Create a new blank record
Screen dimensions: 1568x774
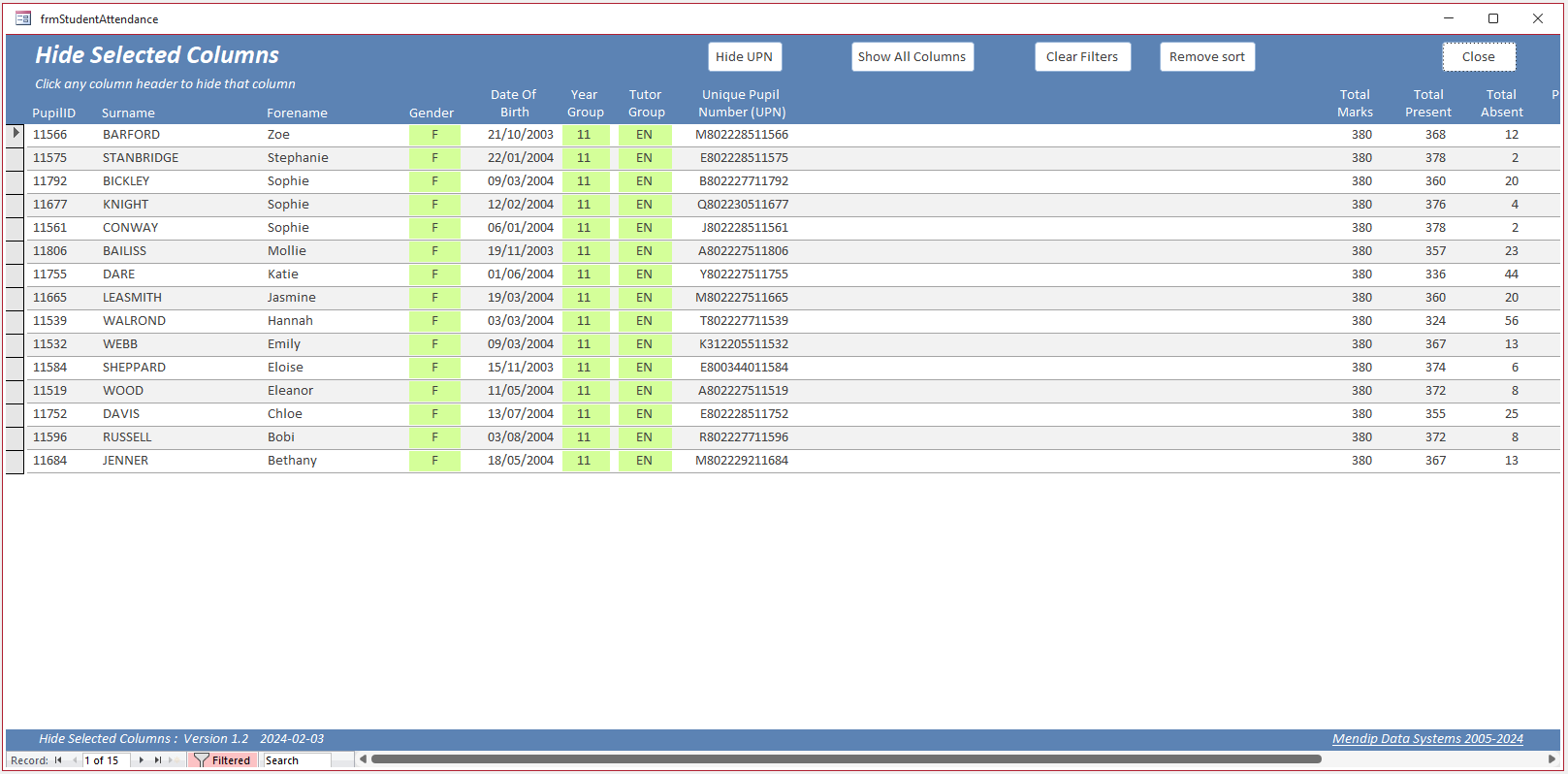[173, 760]
